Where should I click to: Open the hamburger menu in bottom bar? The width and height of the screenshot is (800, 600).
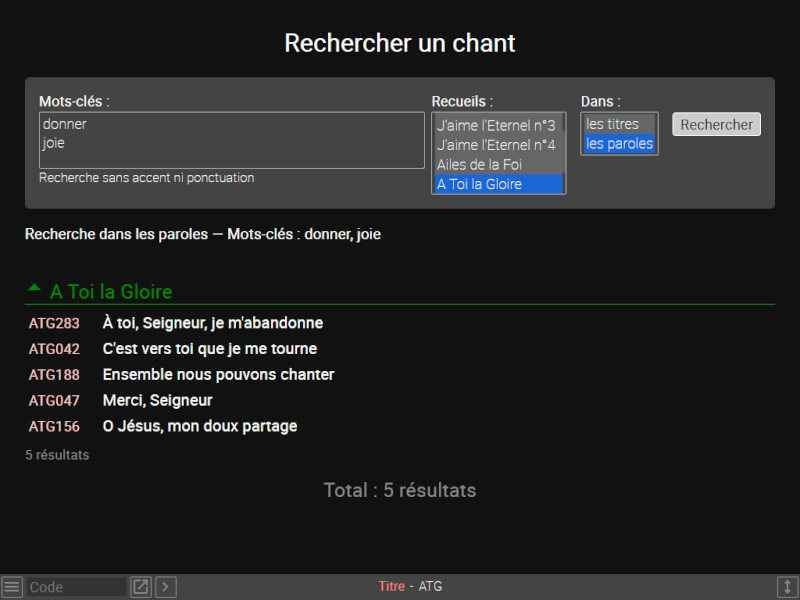(11, 587)
